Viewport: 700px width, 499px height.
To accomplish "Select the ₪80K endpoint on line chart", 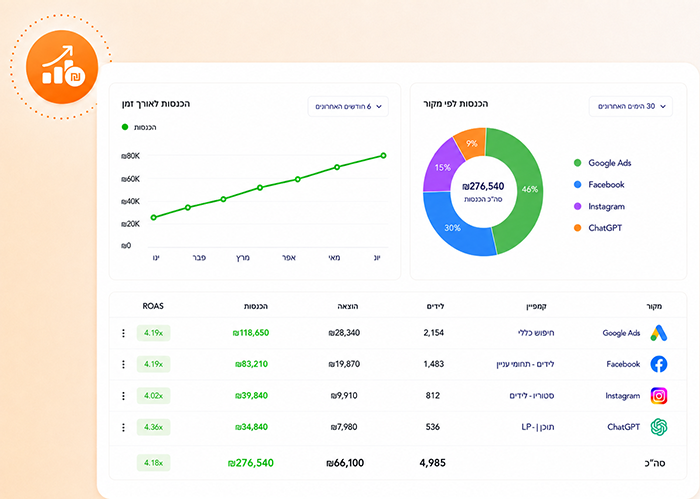I will coord(383,156).
